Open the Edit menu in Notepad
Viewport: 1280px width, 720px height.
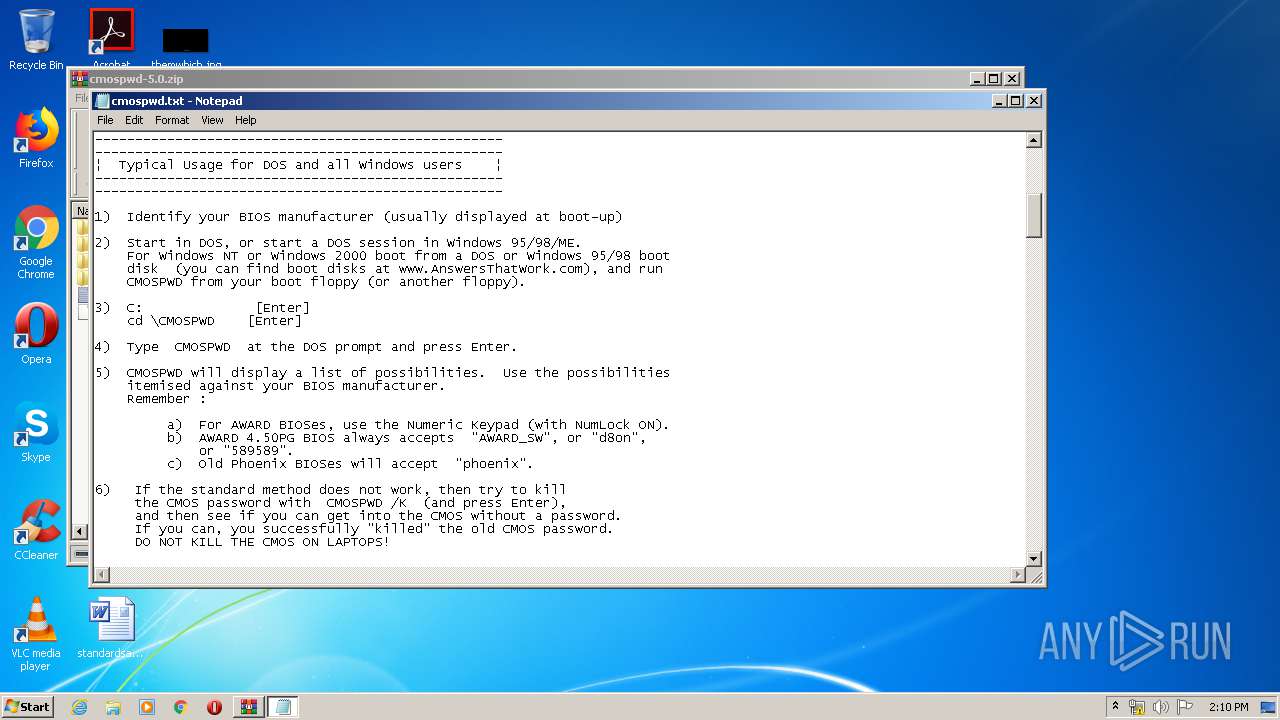tap(134, 120)
